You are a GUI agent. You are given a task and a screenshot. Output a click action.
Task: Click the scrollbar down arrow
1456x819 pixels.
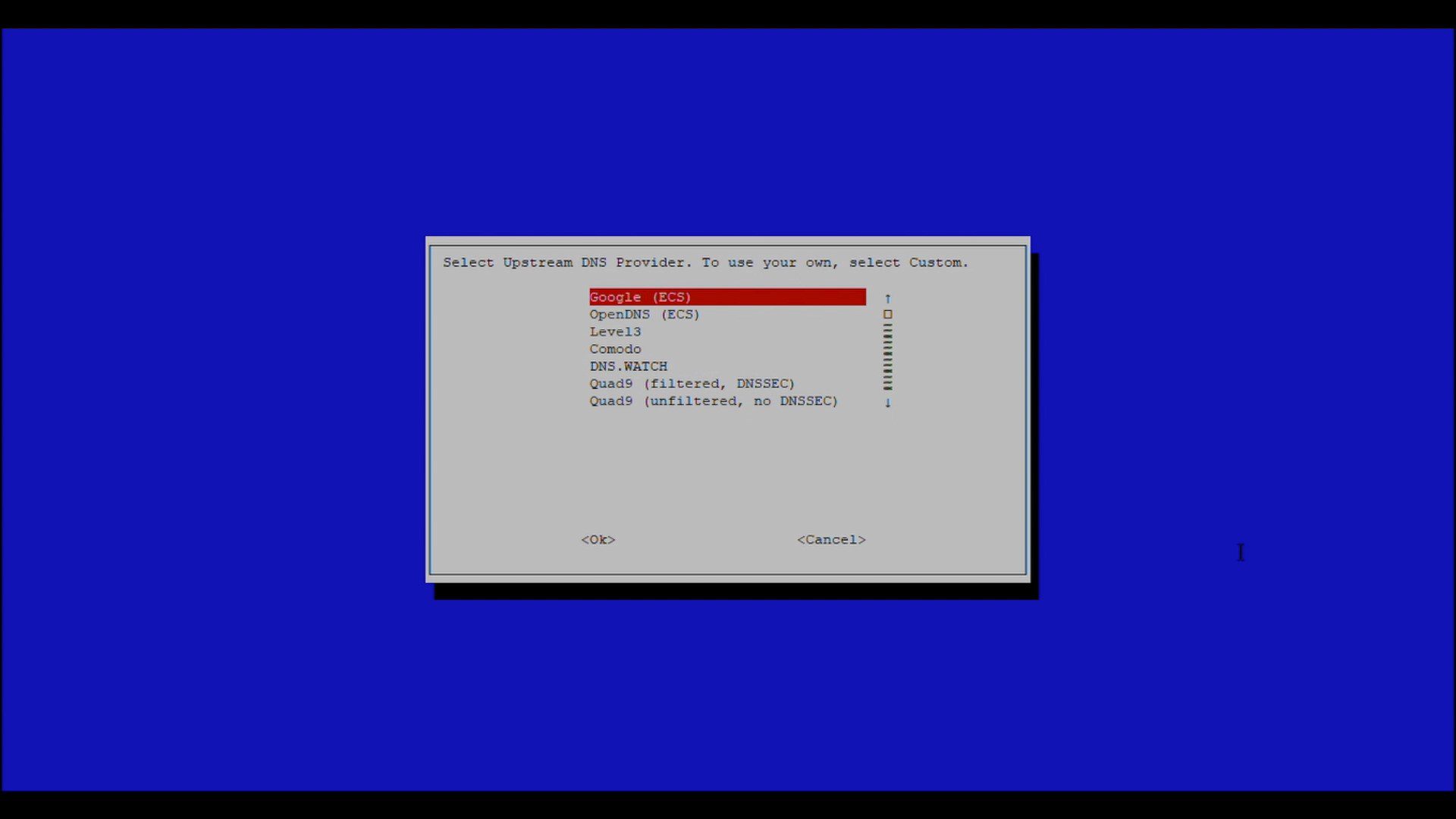click(888, 403)
